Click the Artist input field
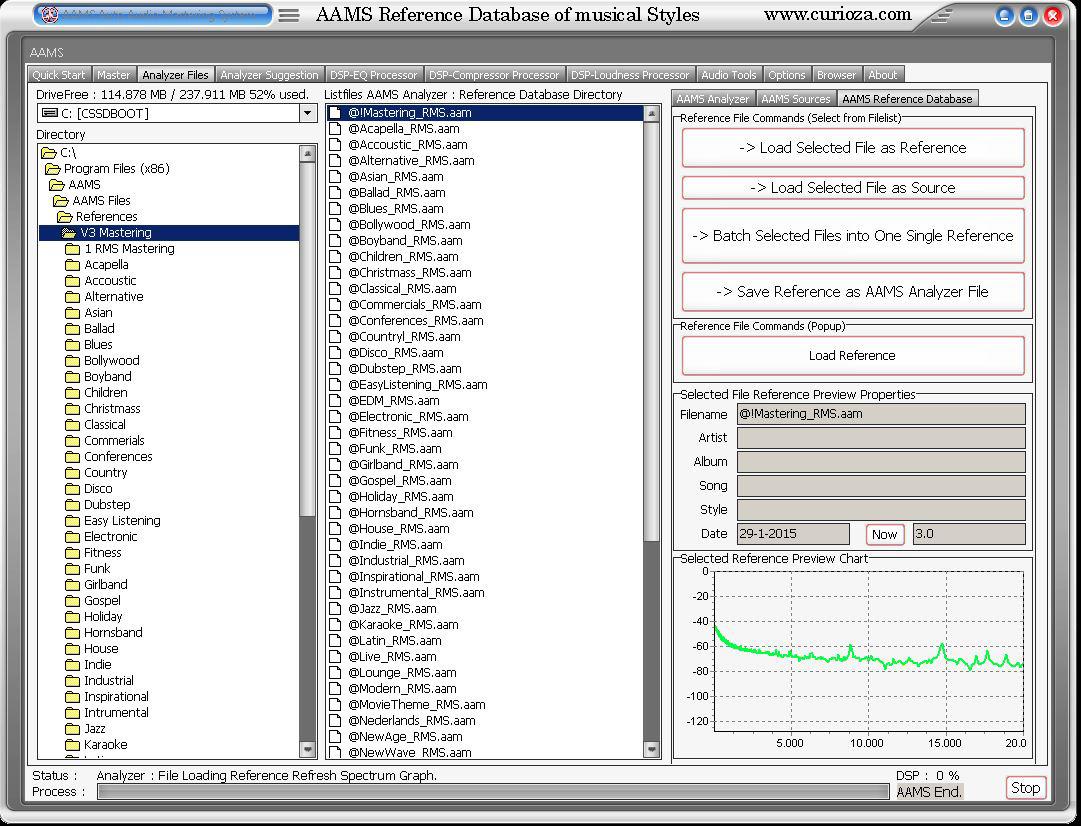The image size is (1081, 826). click(x=881, y=438)
